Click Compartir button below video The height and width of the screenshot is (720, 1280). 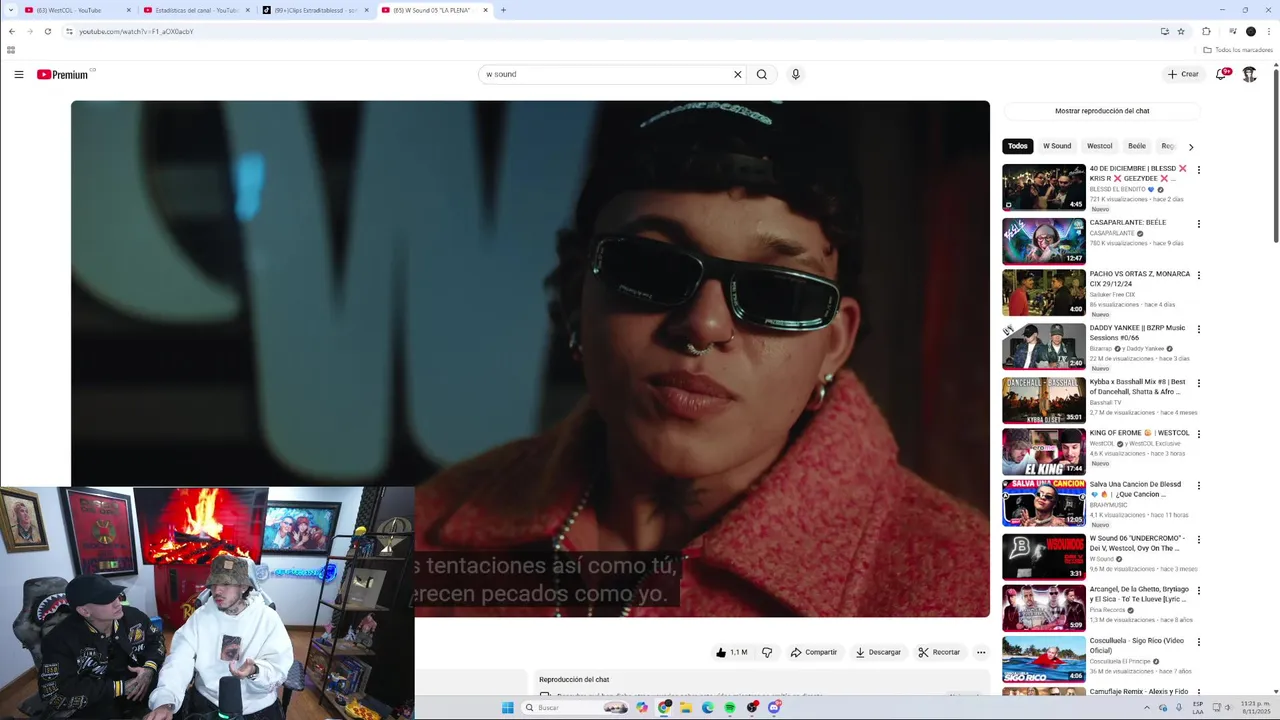coord(813,652)
